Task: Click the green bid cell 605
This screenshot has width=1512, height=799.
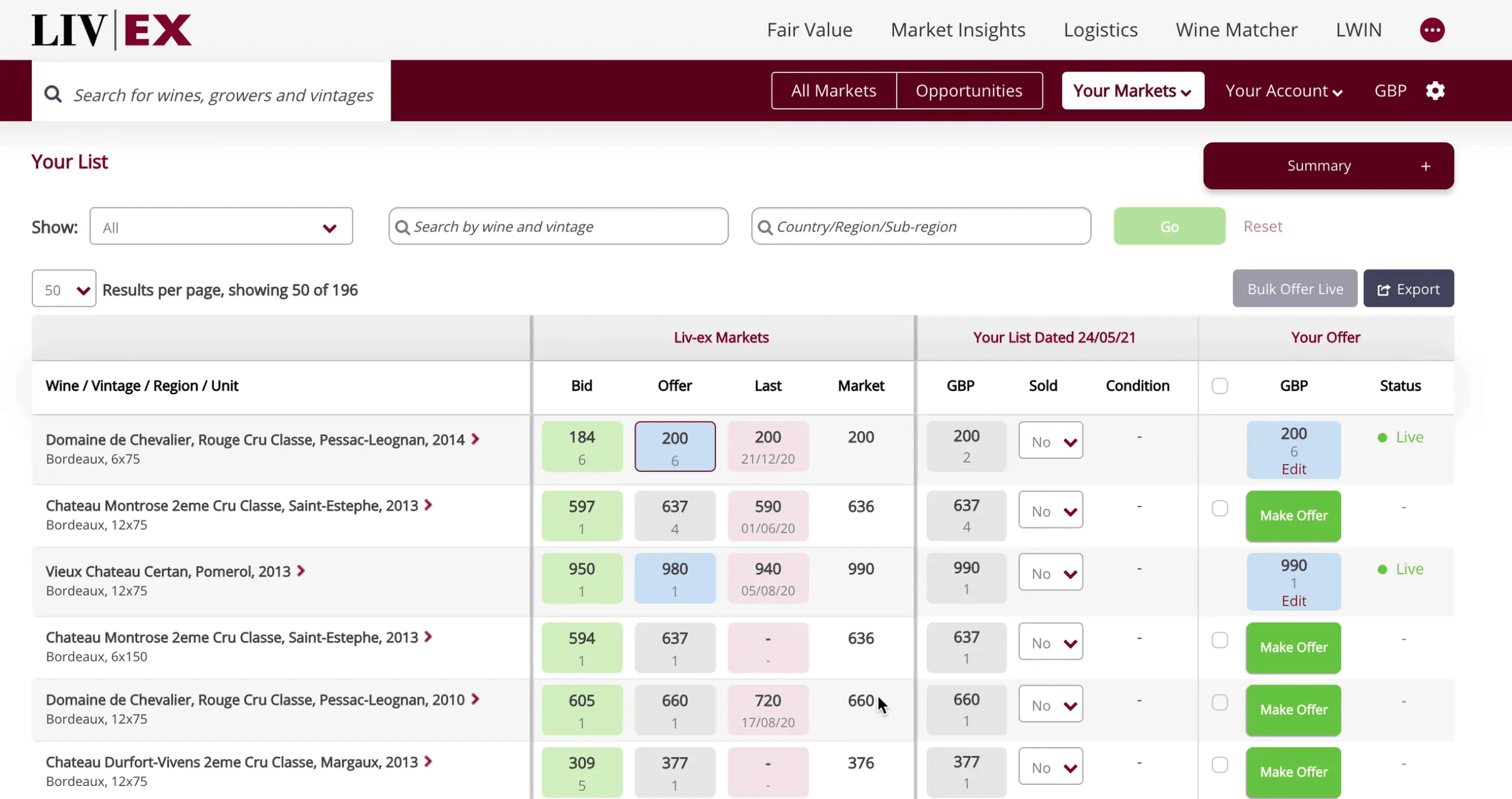Action: click(x=582, y=710)
